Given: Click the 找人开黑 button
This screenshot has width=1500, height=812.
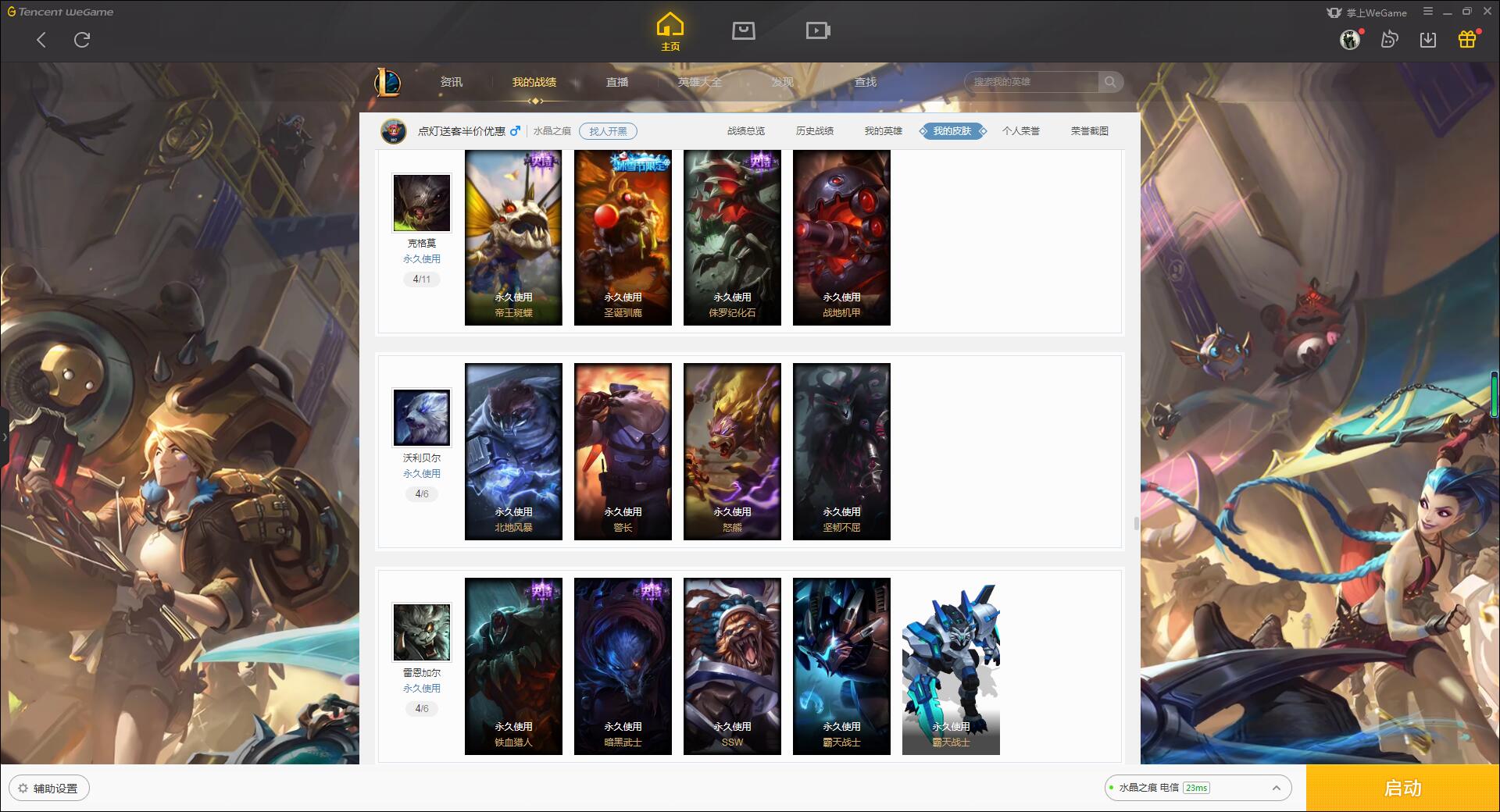Looking at the screenshot, I should (x=608, y=131).
